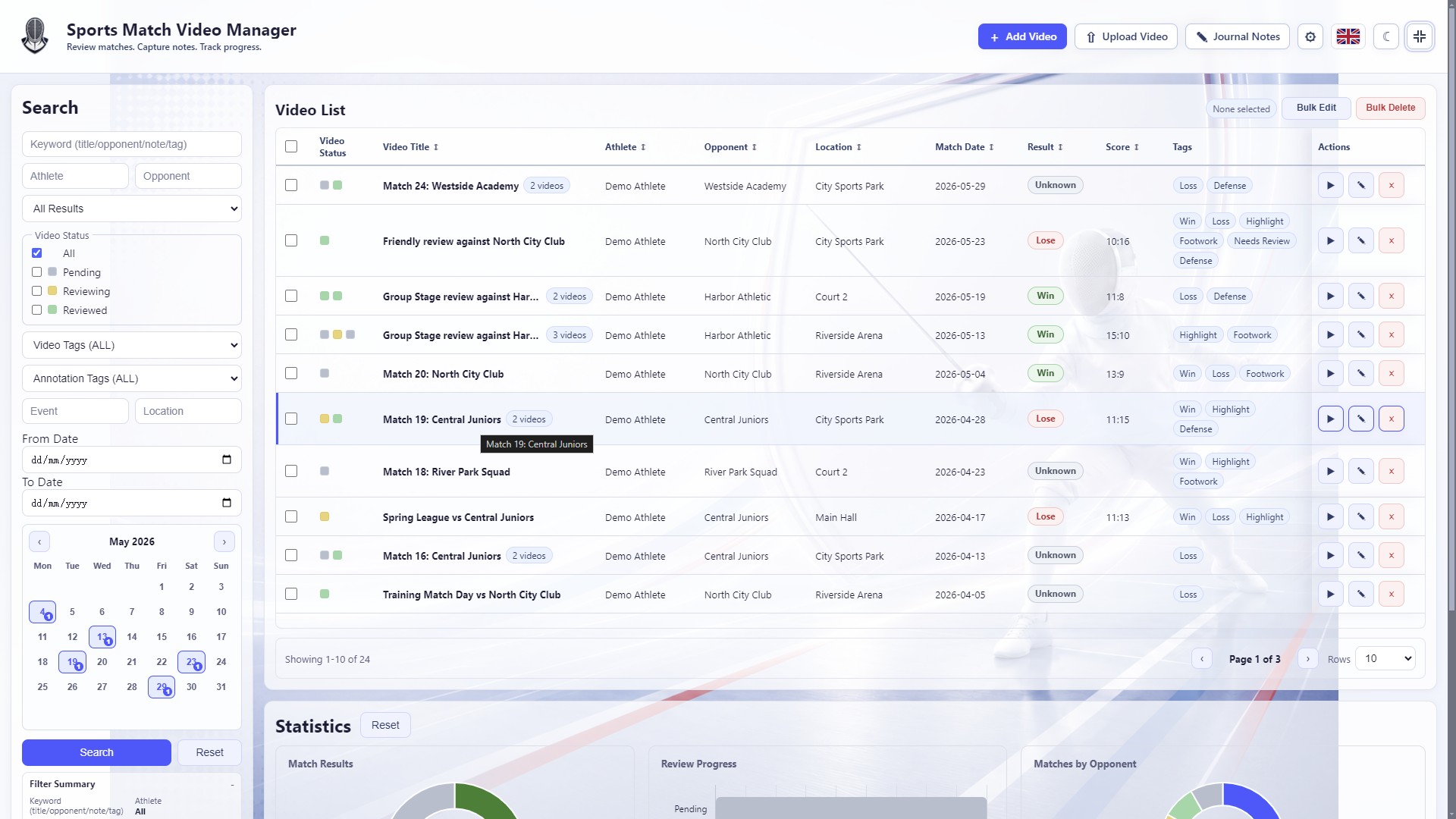Click the Athlete filter input field
Viewport: 1456px width, 819px height.
tap(75, 176)
